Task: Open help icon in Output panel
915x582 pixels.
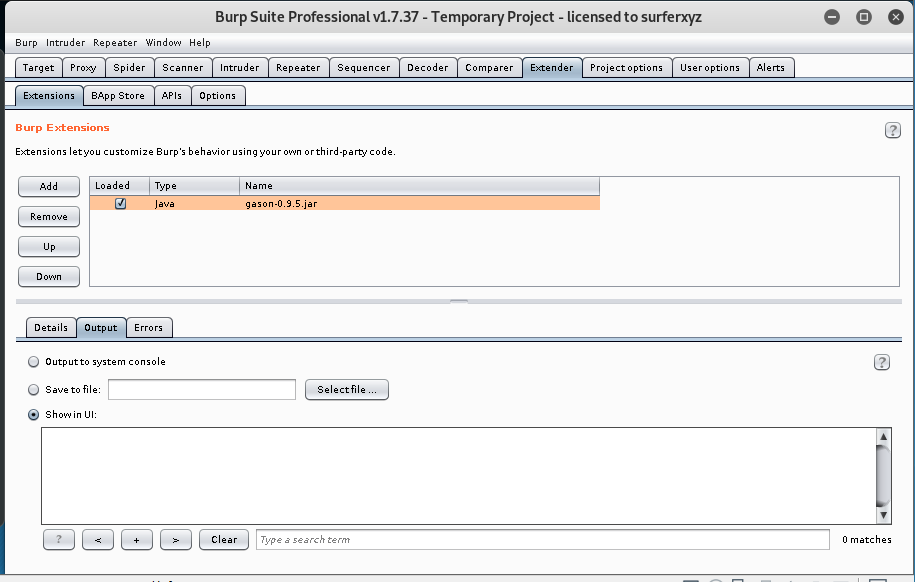Action: tap(881, 363)
